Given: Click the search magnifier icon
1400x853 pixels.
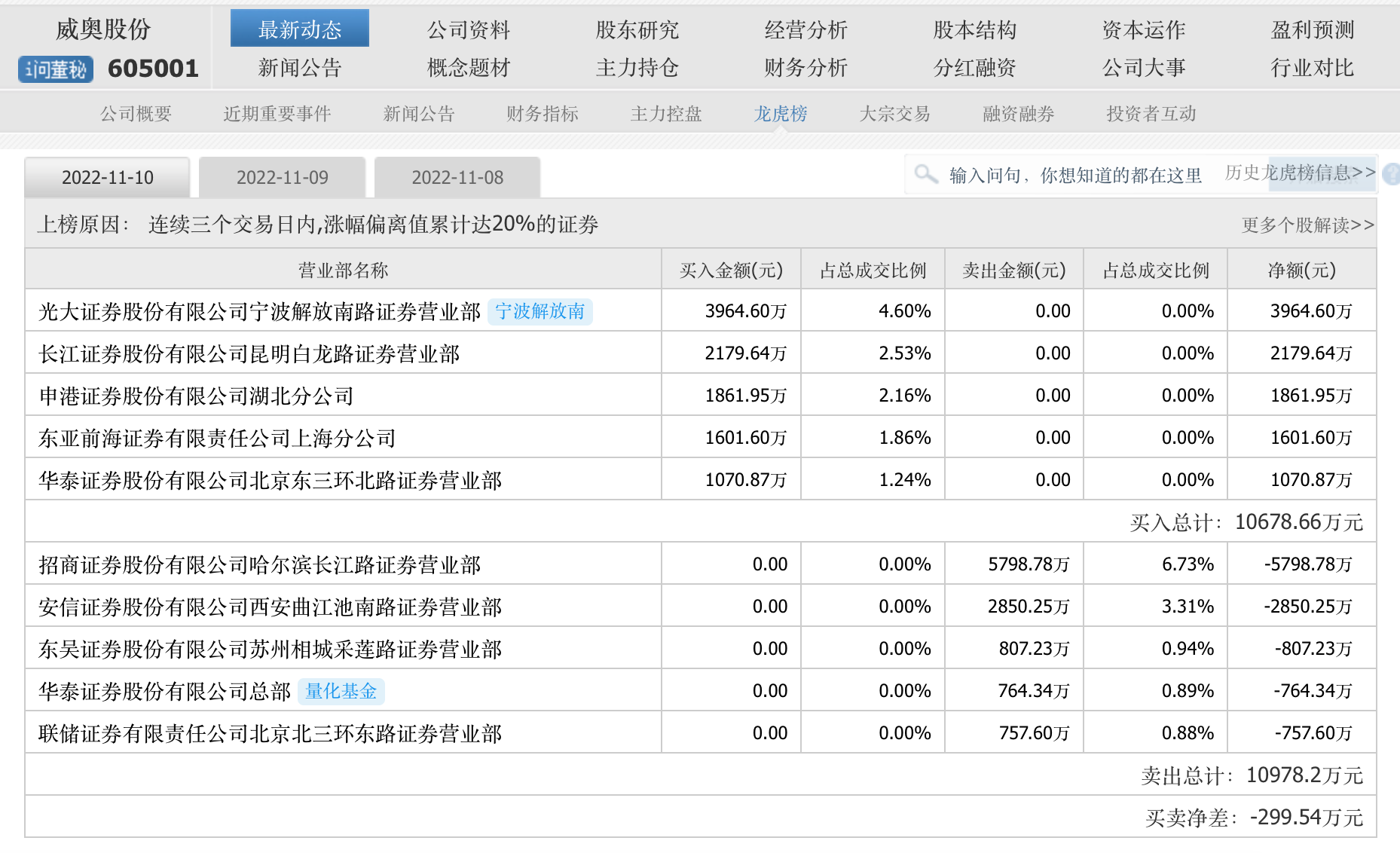Looking at the screenshot, I should [925, 175].
